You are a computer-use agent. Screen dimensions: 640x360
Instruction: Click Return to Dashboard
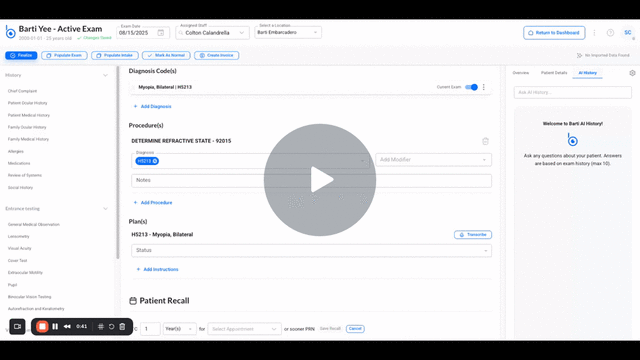(x=554, y=33)
